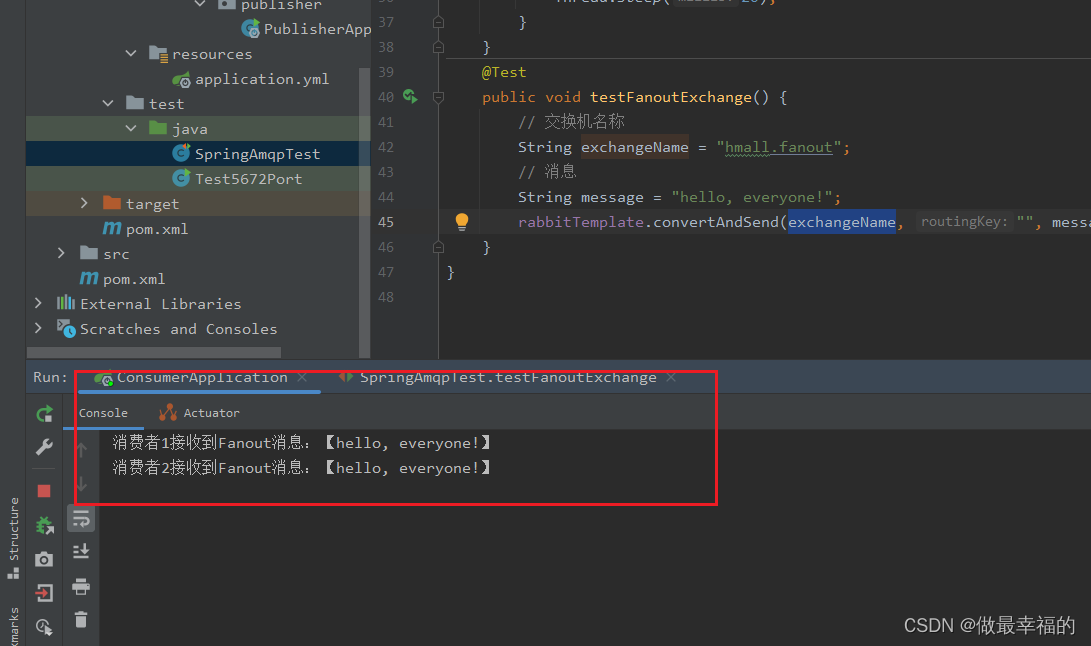
Task: Collapse the publisher package
Action: click(x=200, y=4)
